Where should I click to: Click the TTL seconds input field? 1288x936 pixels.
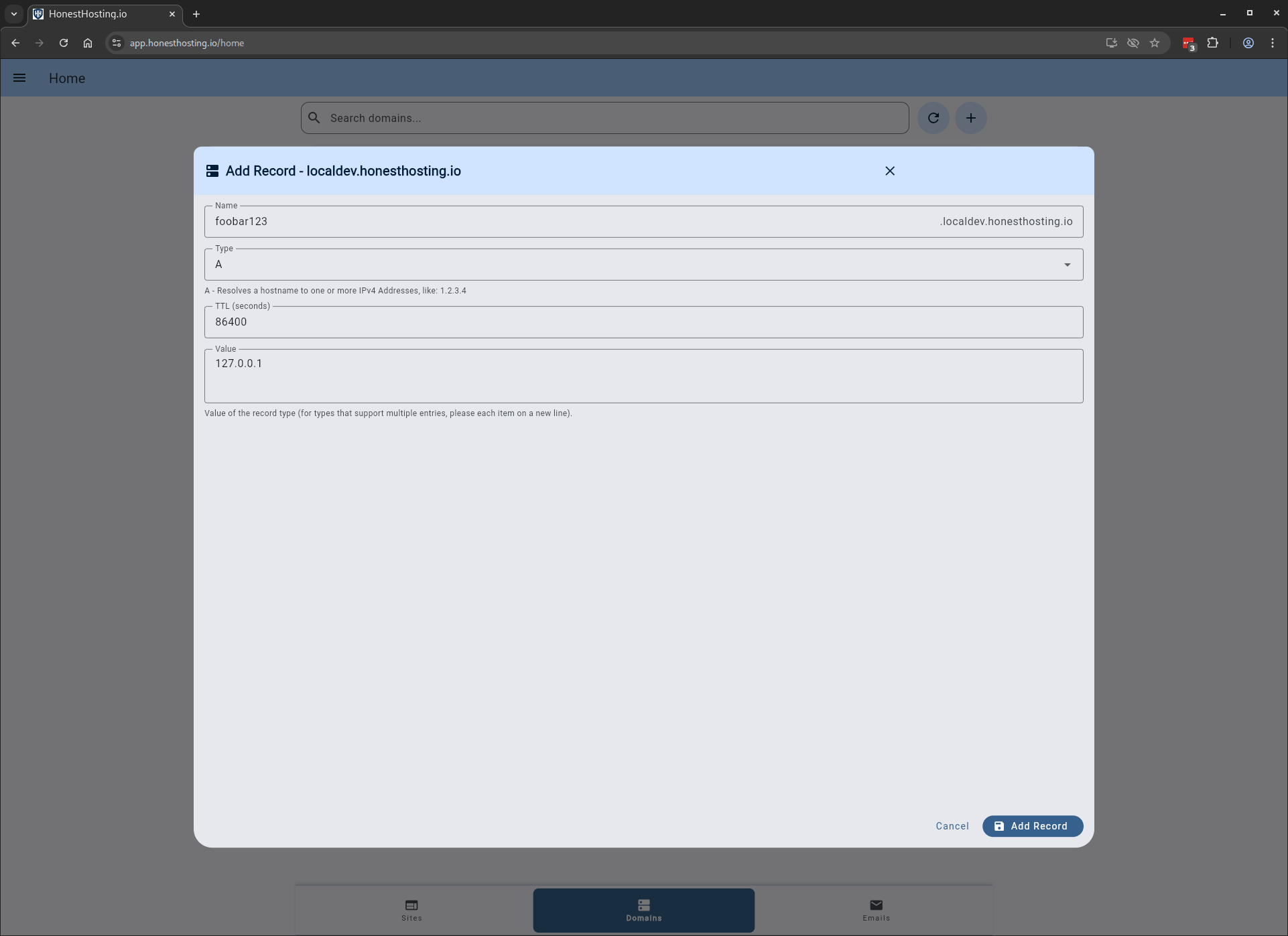tap(643, 322)
